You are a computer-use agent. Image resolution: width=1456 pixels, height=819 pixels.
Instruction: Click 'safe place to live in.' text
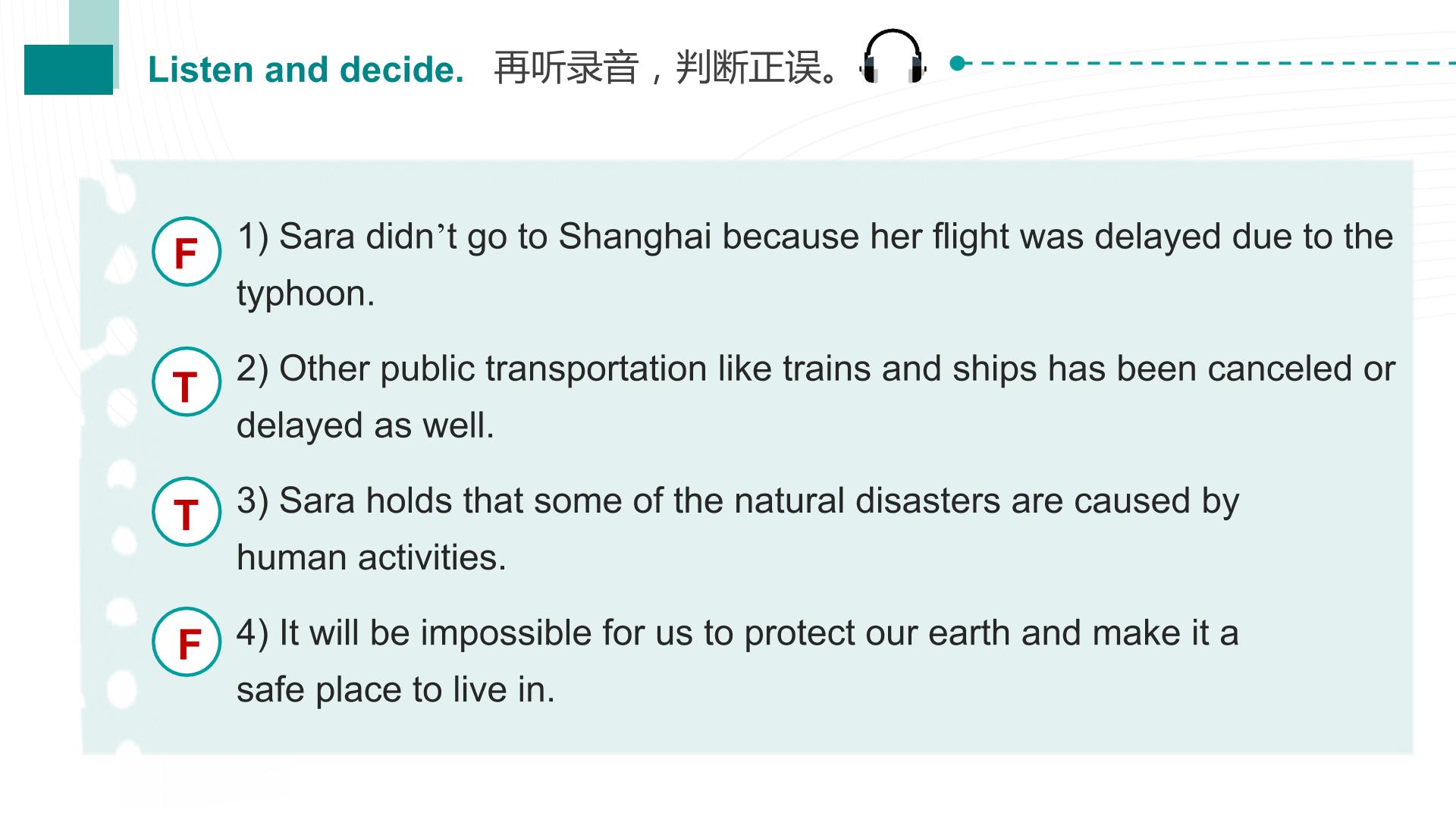tap(395, 690)
